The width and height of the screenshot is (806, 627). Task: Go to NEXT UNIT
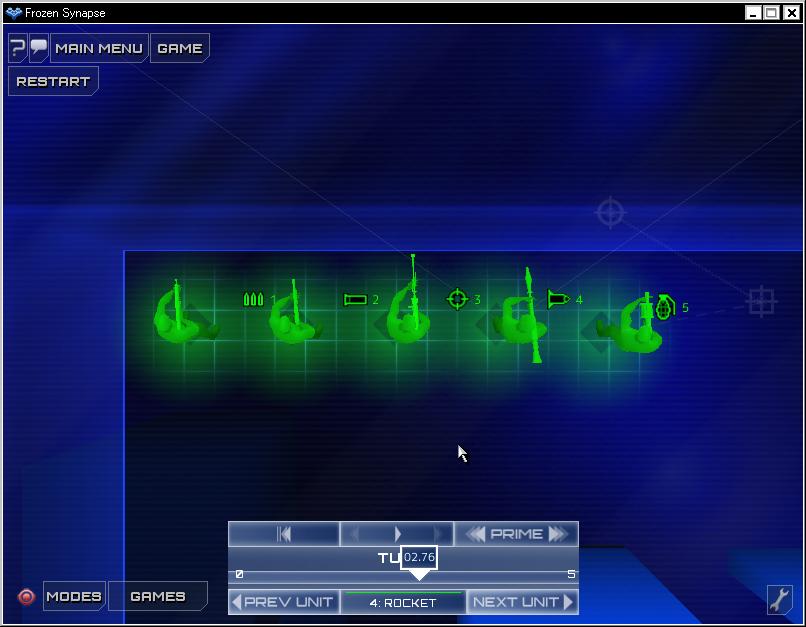(522, 602)
